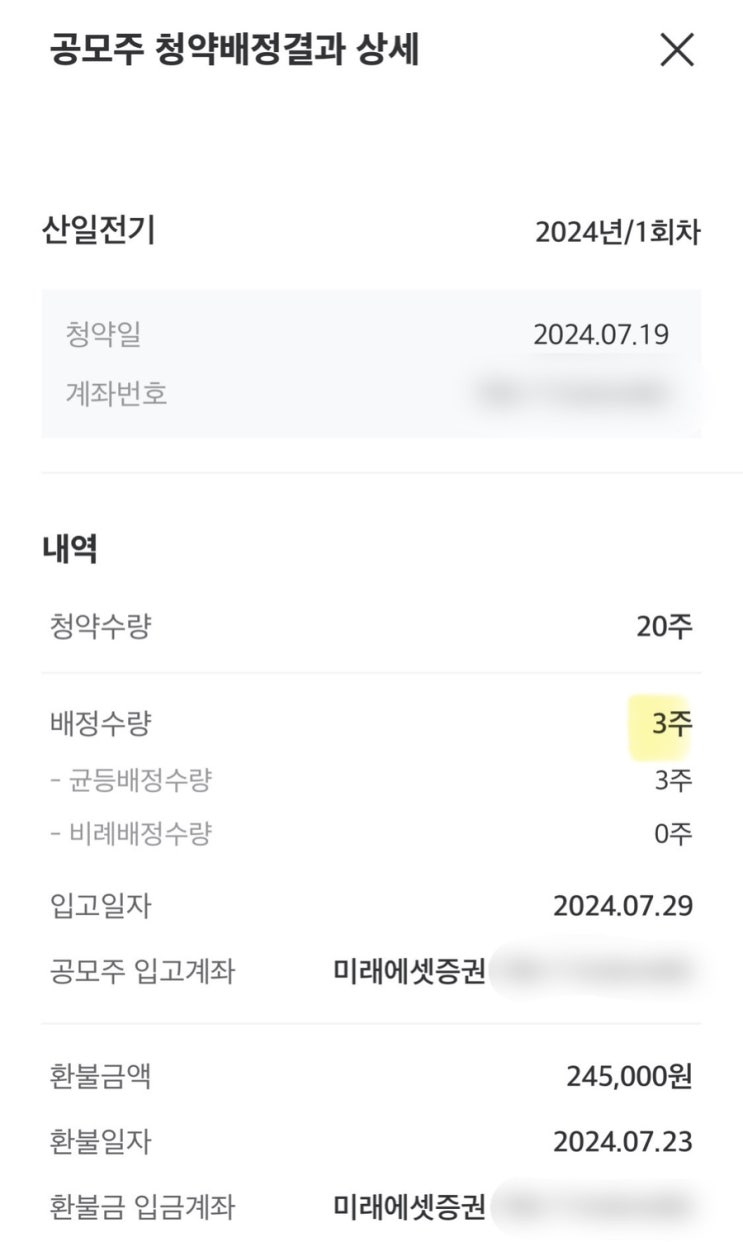Click the 배정수량 row label

tap(100, 724)
